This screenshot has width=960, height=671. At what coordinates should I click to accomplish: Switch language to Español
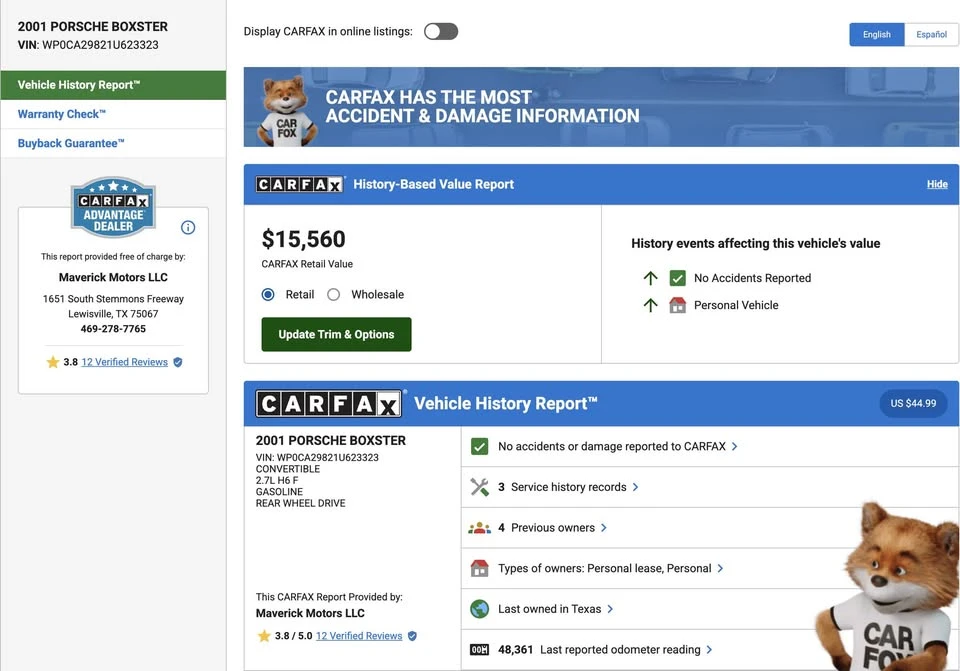click(931, 34)
